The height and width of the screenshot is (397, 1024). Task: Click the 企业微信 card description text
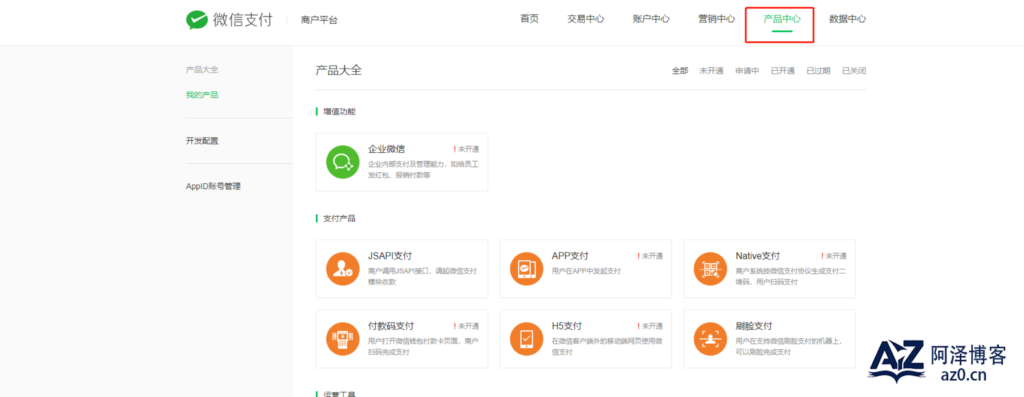pyautogui.click(x=423, y=169)
